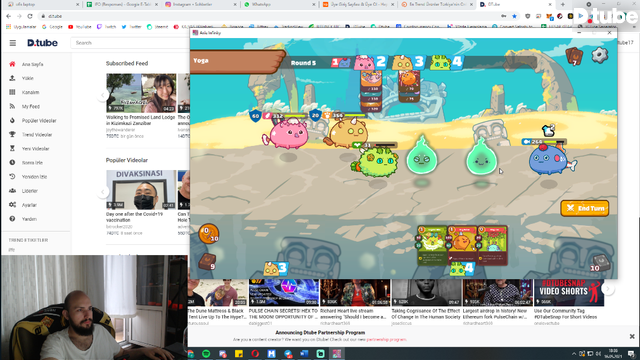Screen dimensions: 640x360
Task: Target the blue enemy Axie
Action: pyautogui.click(x=551, y=160)
